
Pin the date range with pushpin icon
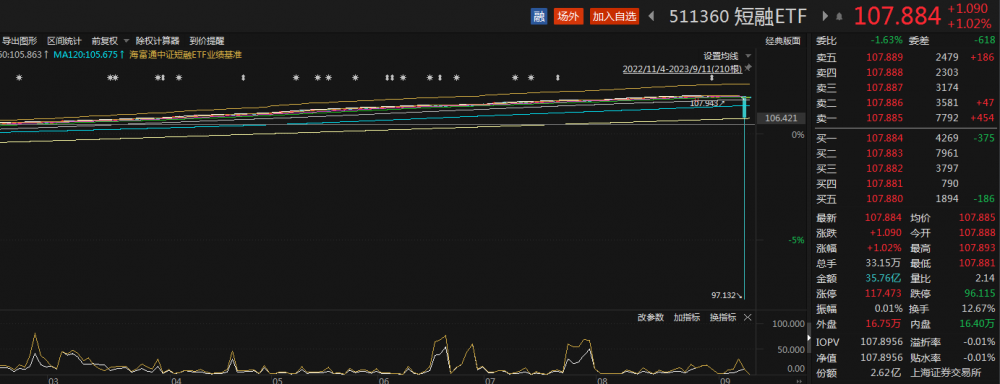(x=748, y=68)
